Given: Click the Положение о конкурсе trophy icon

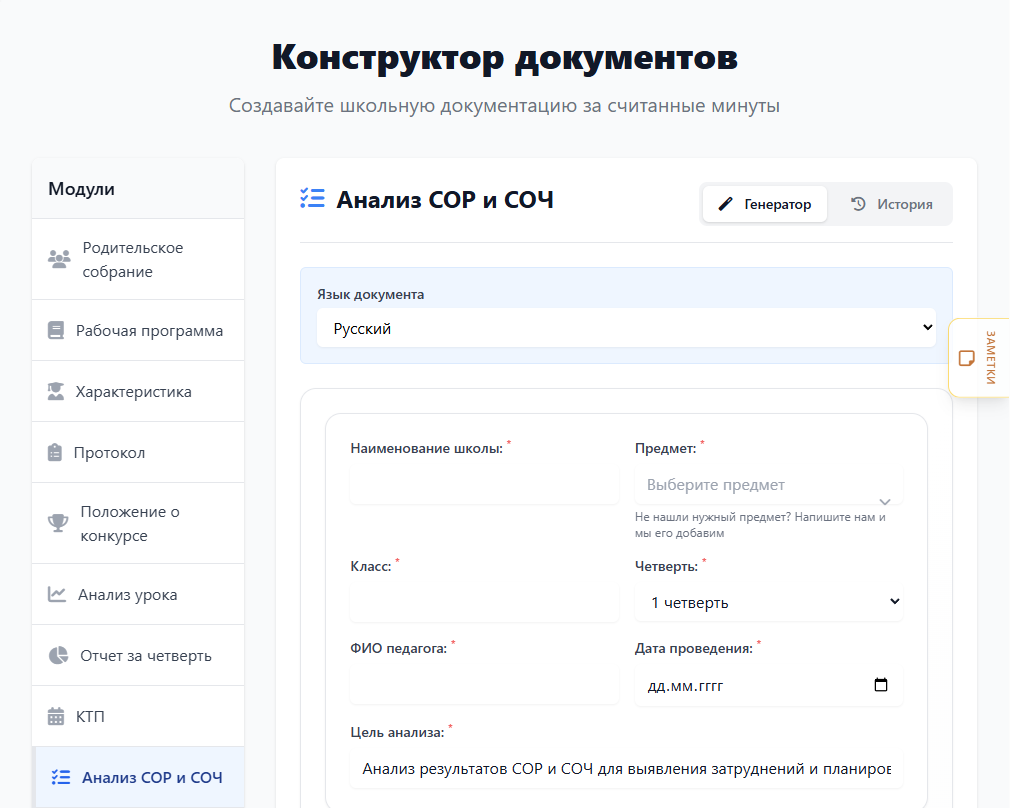Looking at the screenshot, I should 58,523.
